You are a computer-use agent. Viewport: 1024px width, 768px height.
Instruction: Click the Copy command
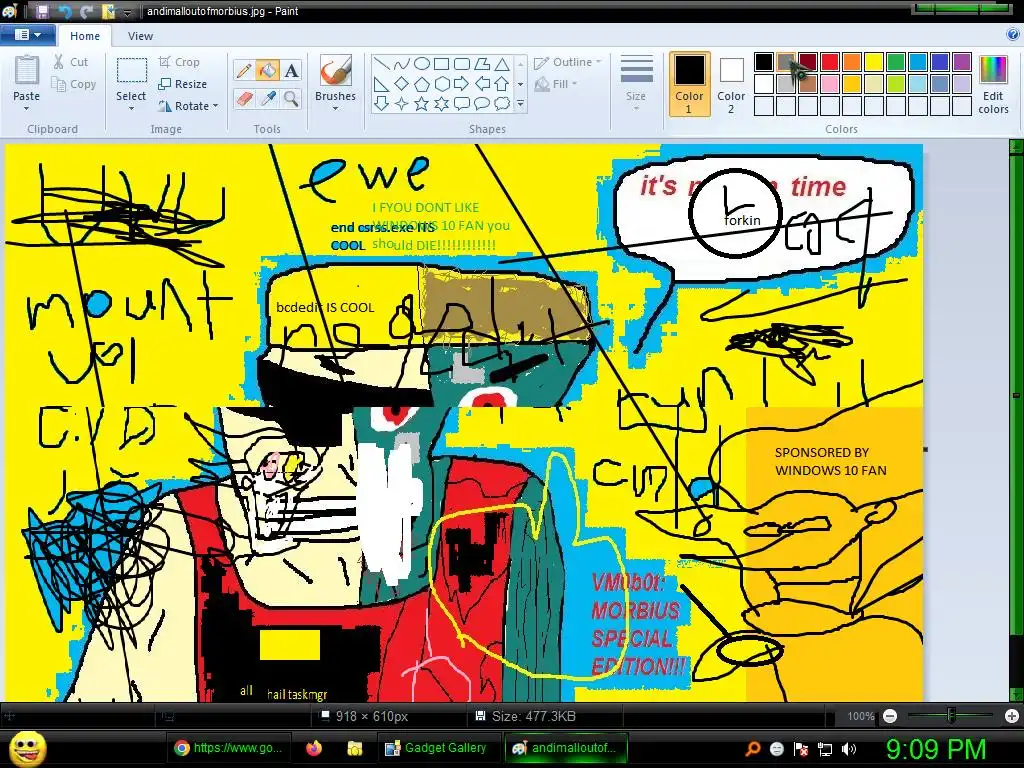[x=74, y=84]
